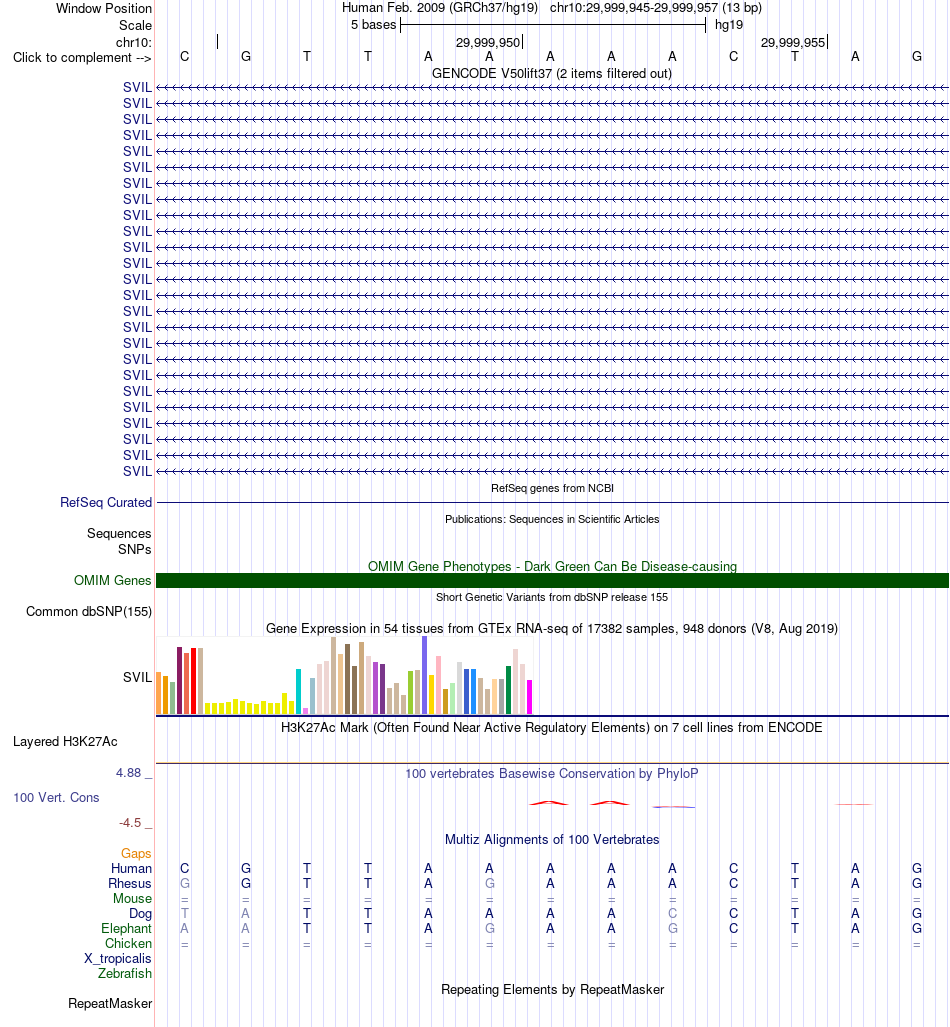The height and width of the screenshot is (1027, 950).
Task: Click the '100 Vert. Cons' track label
Action: click(x=56, y=797)
